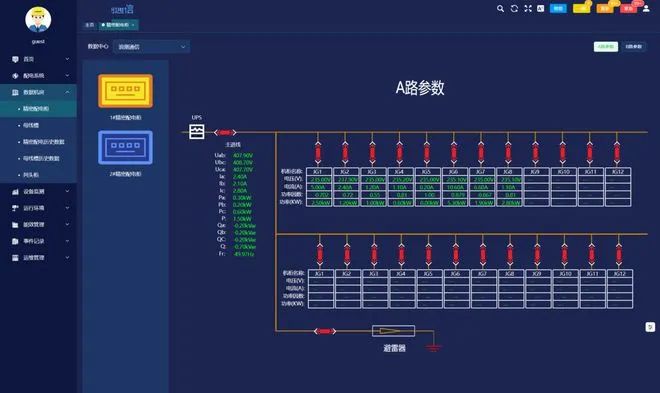Click the red alarm count button
The height and width of the screenshot is (393, 660).
pyautogui.click(x=628, y=8)
